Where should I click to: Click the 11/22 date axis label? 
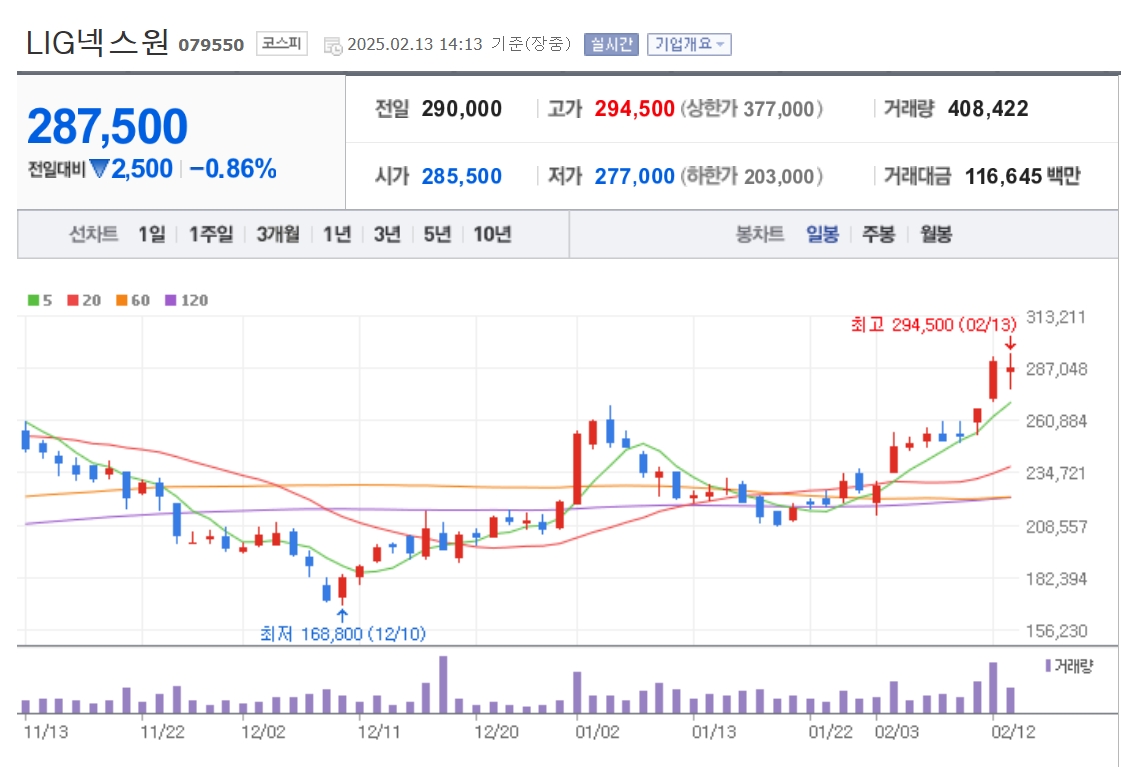pyautogui.click(x=162, y=732)
